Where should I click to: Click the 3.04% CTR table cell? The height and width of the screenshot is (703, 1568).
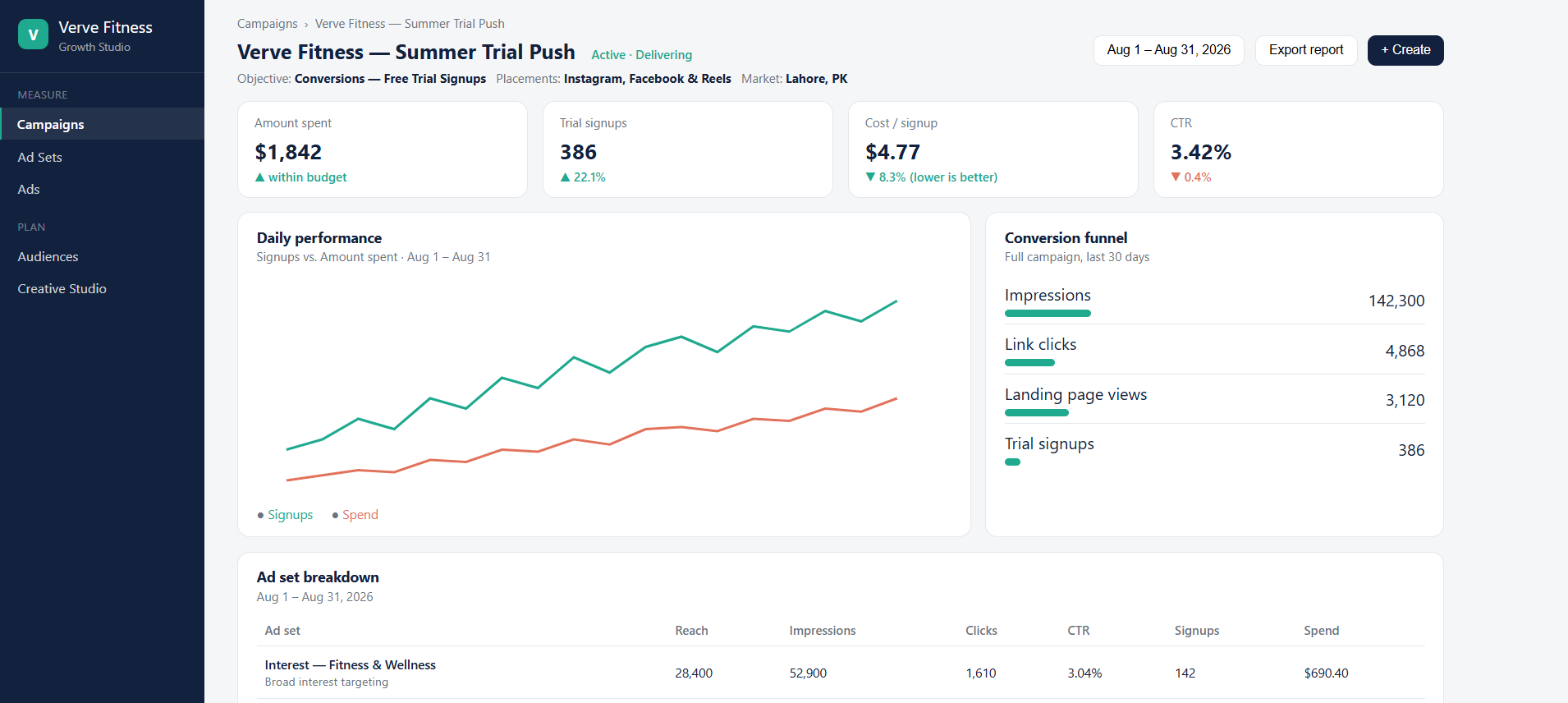pyautogui.click(x=1084, y=673)
